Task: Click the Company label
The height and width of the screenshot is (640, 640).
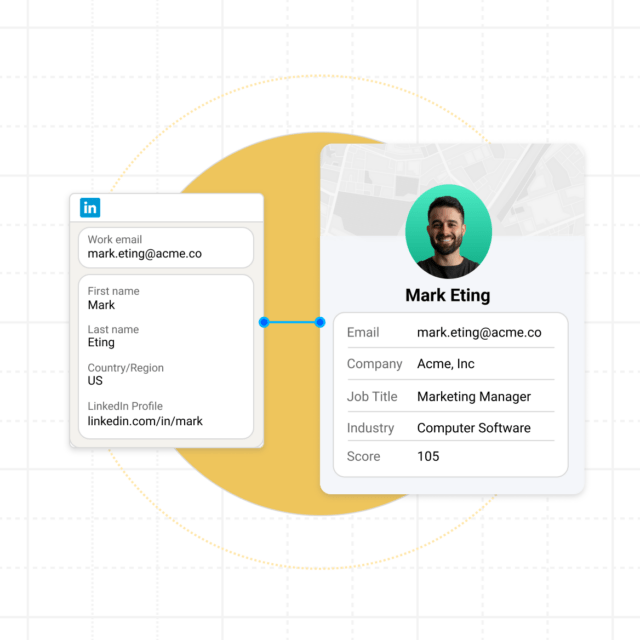Action: (374, 364)
